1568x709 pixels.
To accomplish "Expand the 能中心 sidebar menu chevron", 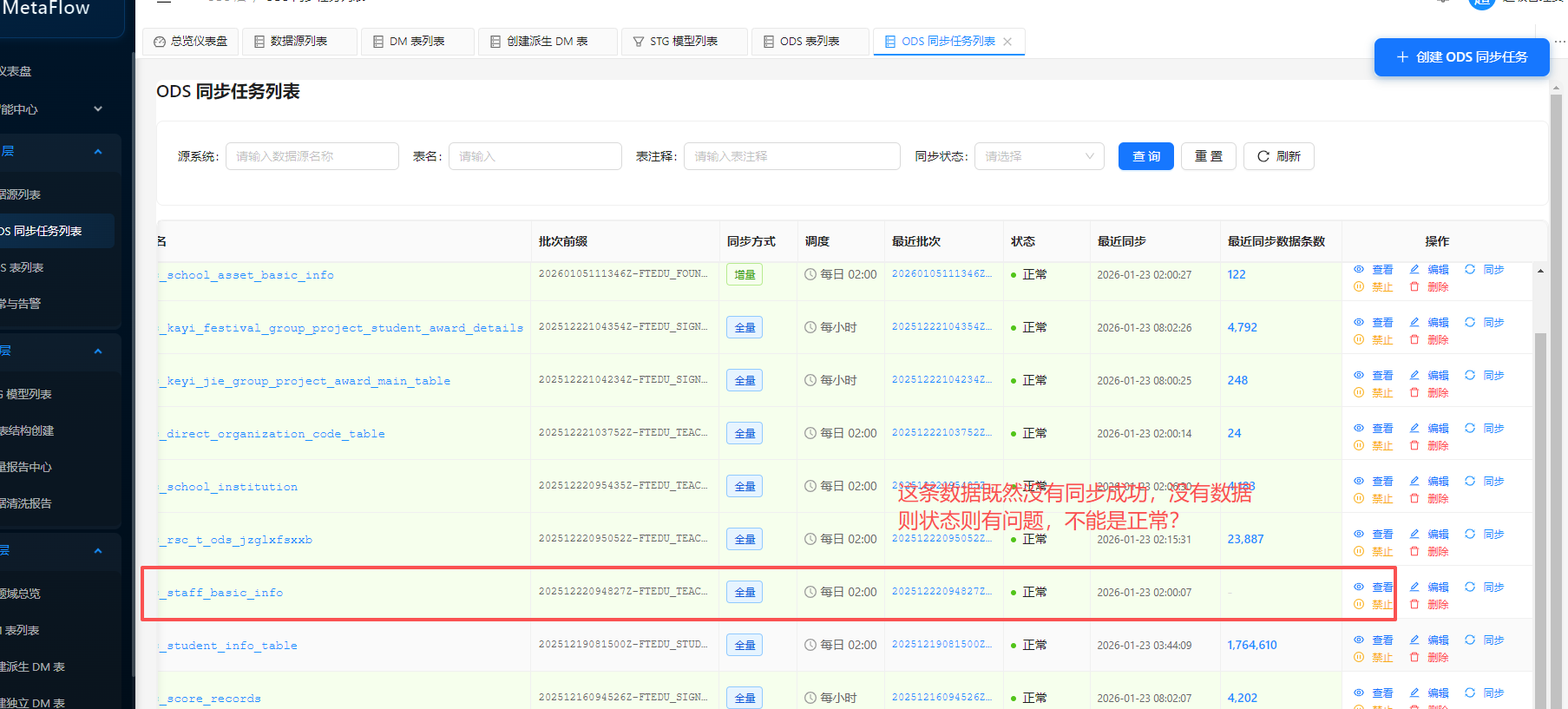I will (x=98, y=109).
